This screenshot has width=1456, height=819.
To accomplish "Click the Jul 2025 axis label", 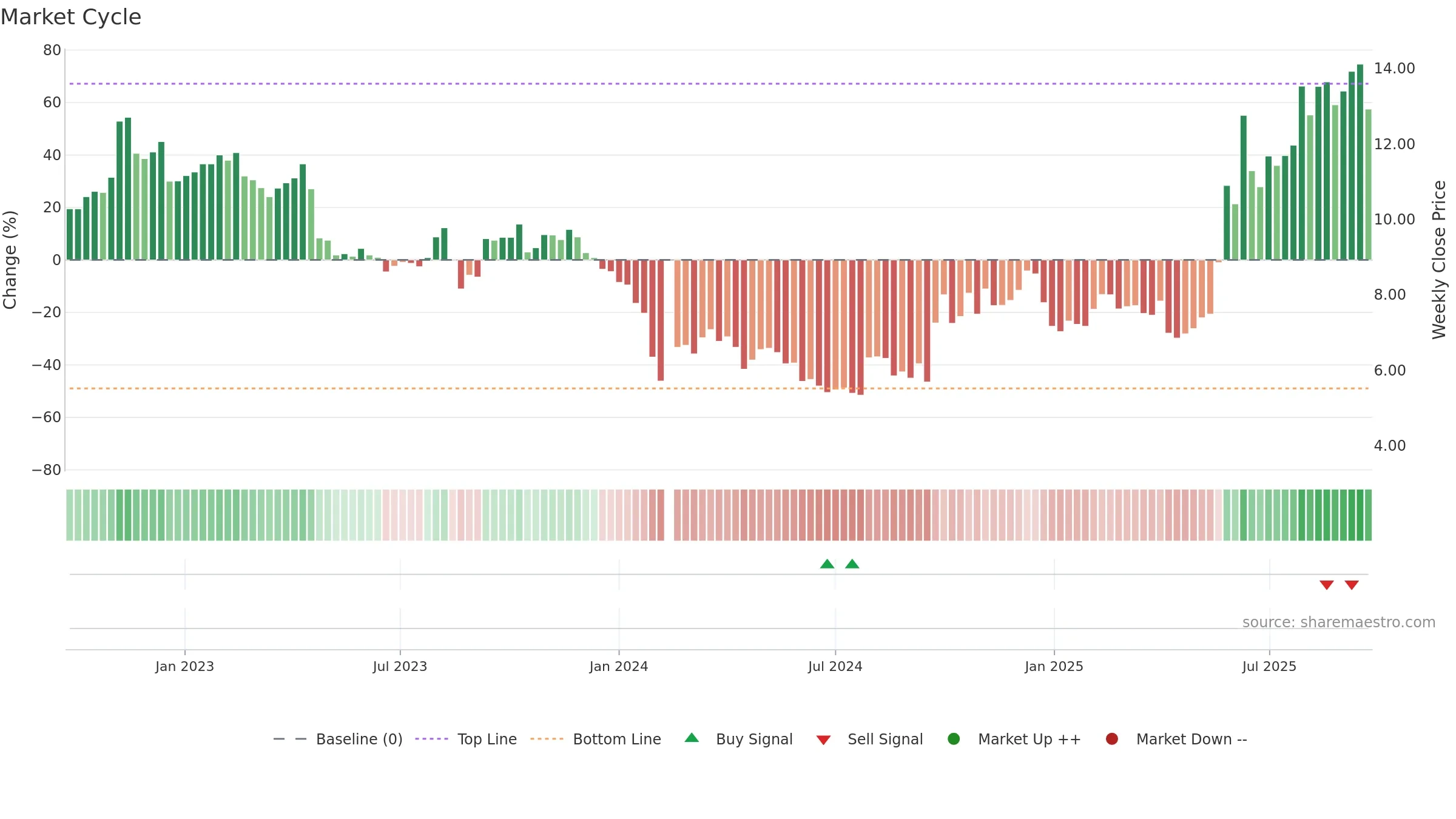I will (x=1269, y=667).
